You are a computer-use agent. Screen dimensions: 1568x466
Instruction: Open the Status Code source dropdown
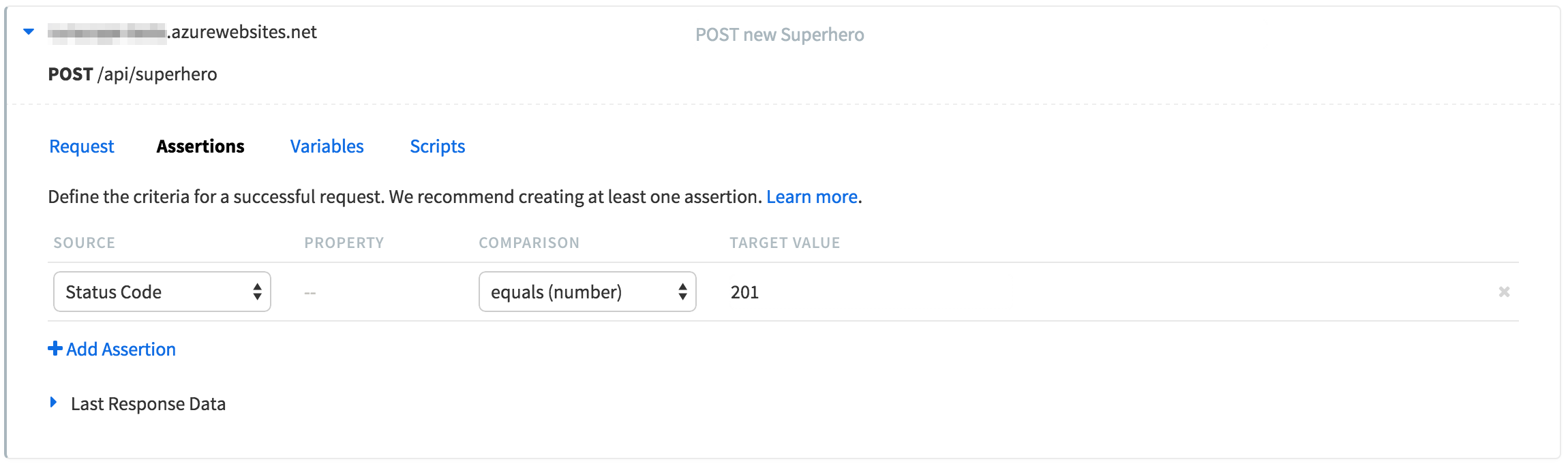click(162, 292)
